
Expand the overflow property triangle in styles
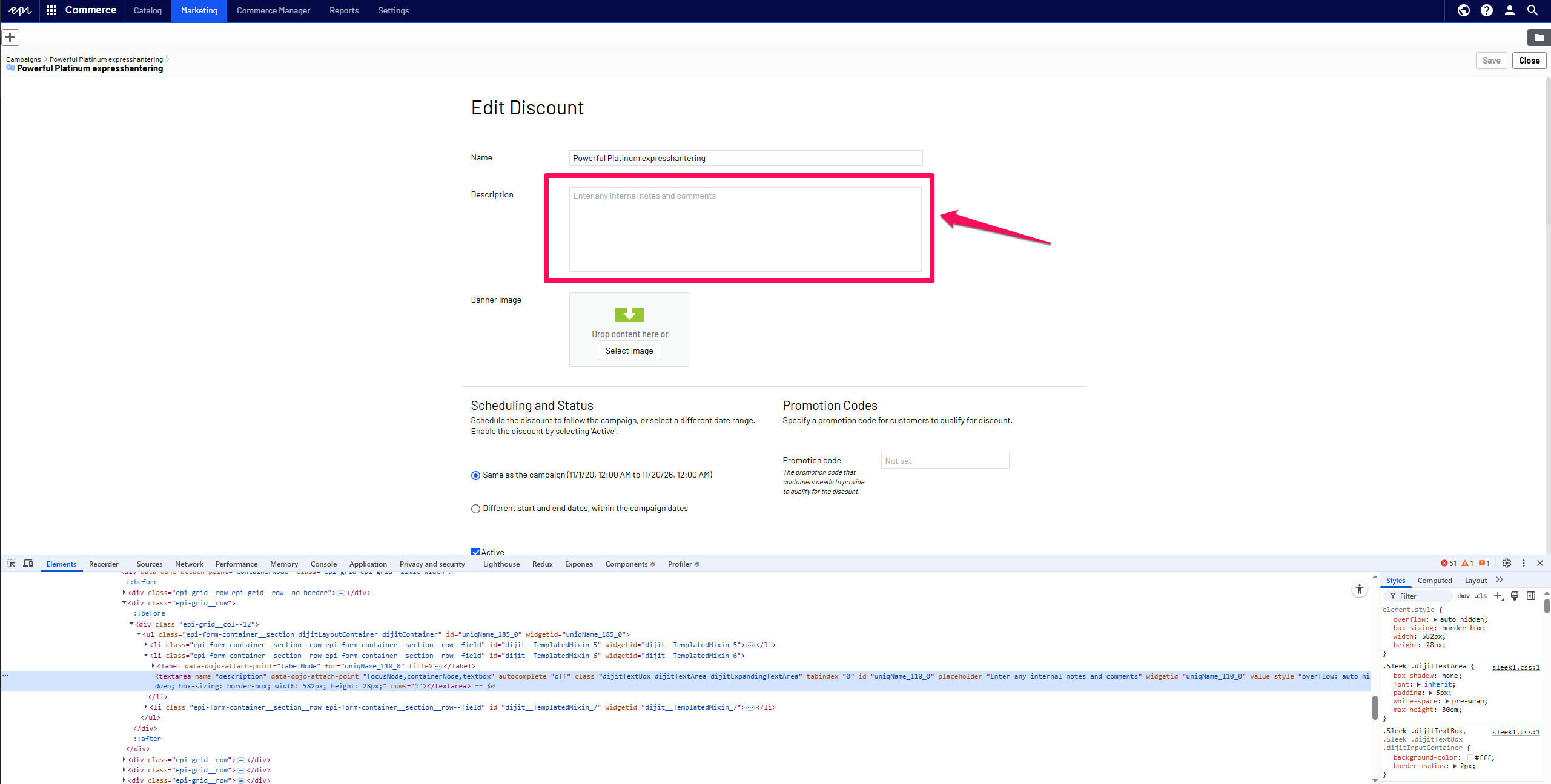[x=1435, y=620]
